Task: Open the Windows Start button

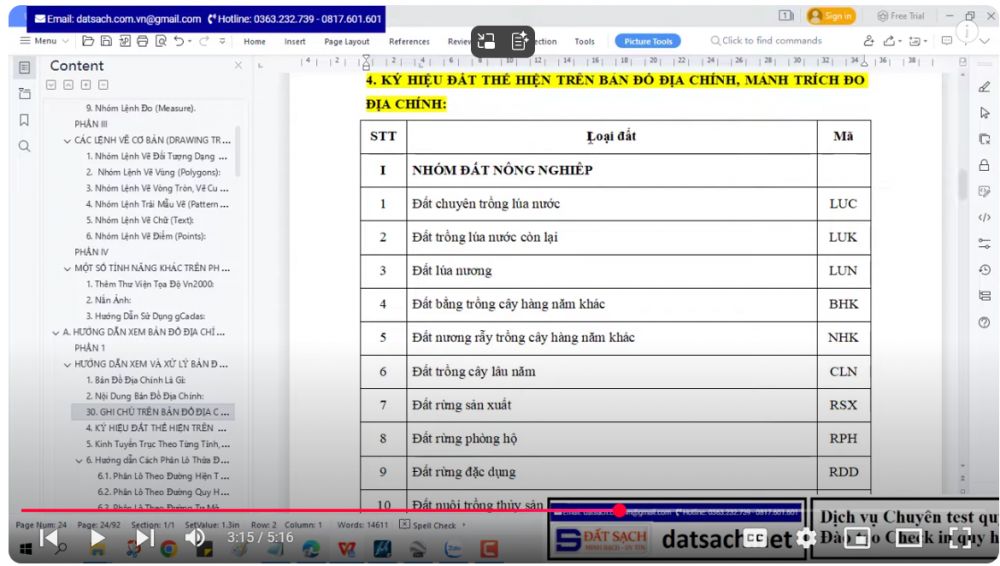Action: [26, 549]
